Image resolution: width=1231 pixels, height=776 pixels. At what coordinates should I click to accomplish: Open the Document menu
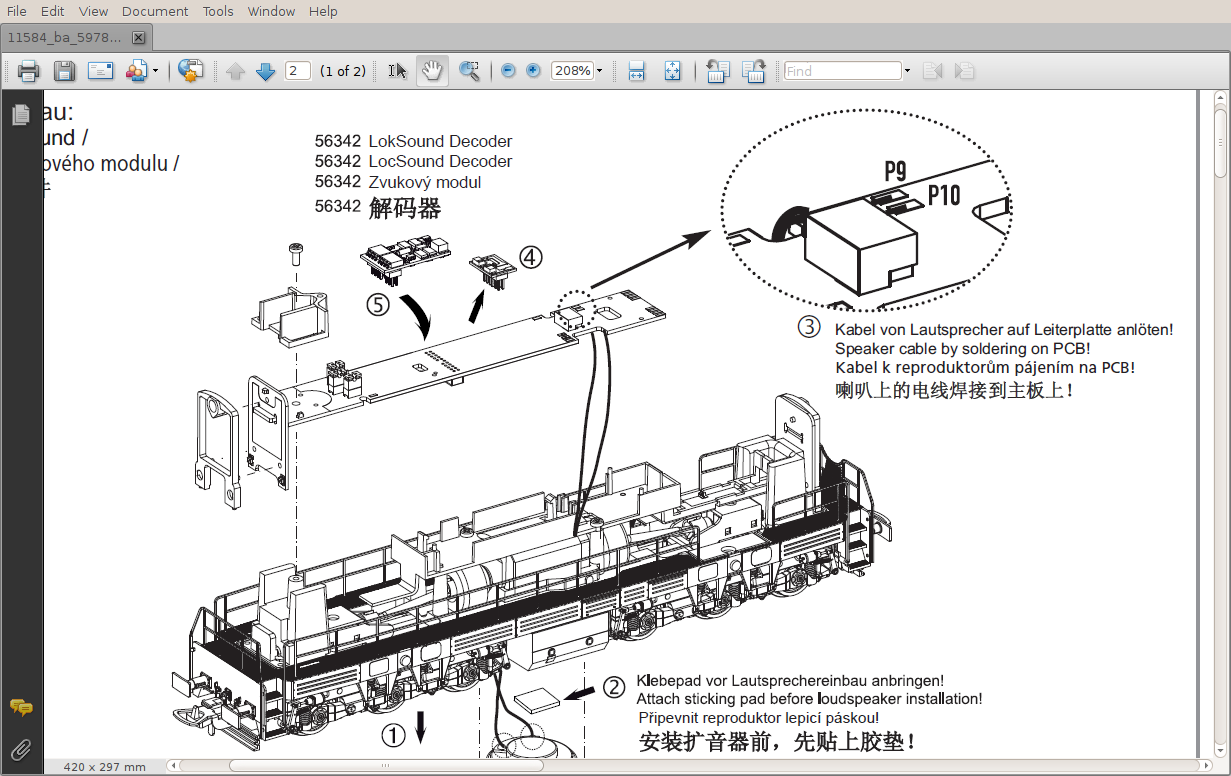155,11
